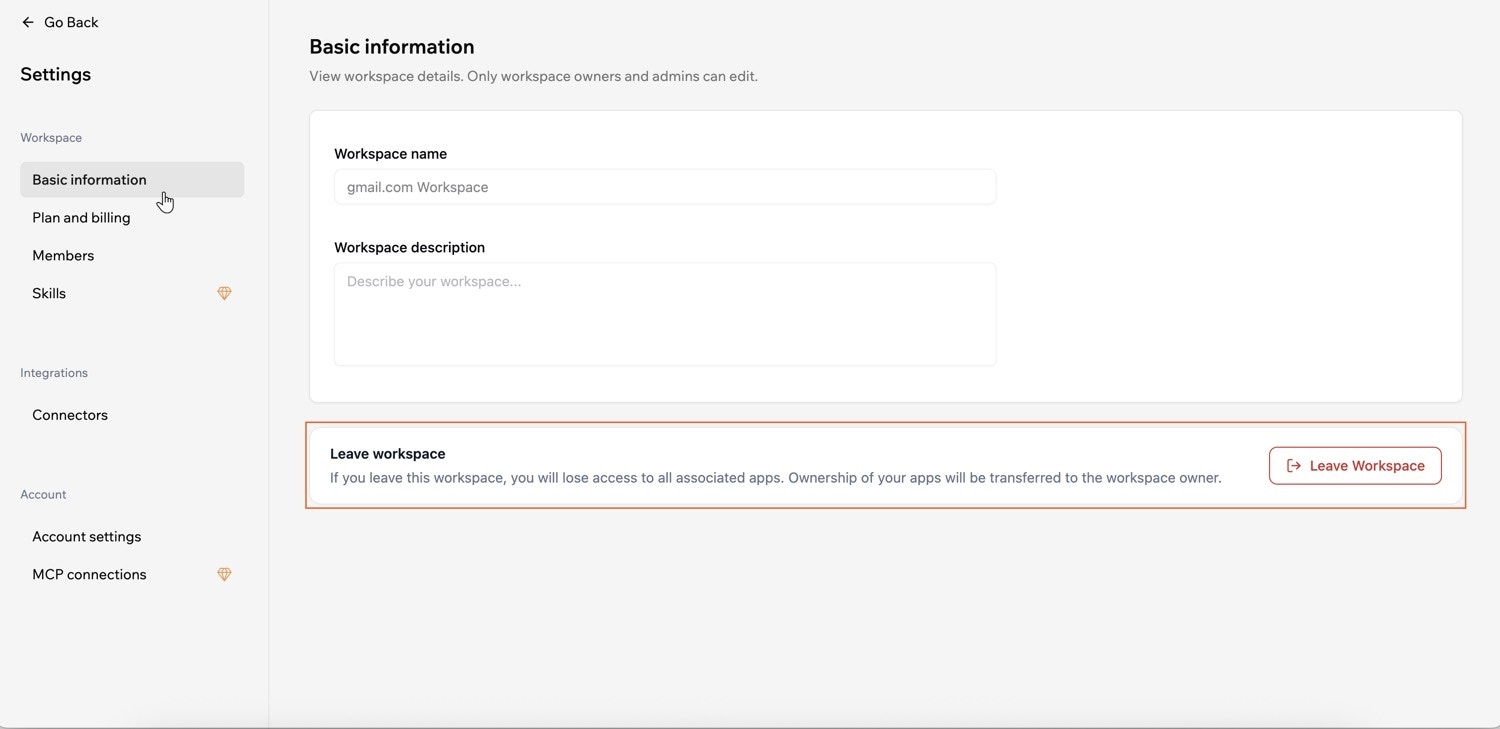Select Basic information in the sidebar
This screenshot has height=729, width=1500.
[89, 180]
